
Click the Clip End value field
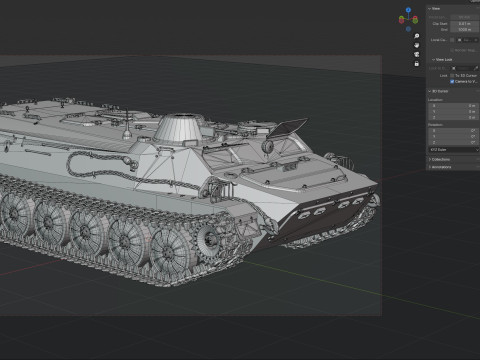[x=465, y=30]
